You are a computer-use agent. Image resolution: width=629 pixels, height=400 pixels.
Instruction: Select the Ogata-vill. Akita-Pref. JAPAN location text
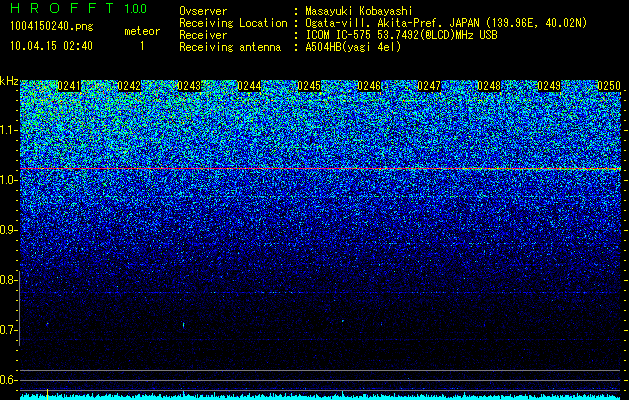392,23
